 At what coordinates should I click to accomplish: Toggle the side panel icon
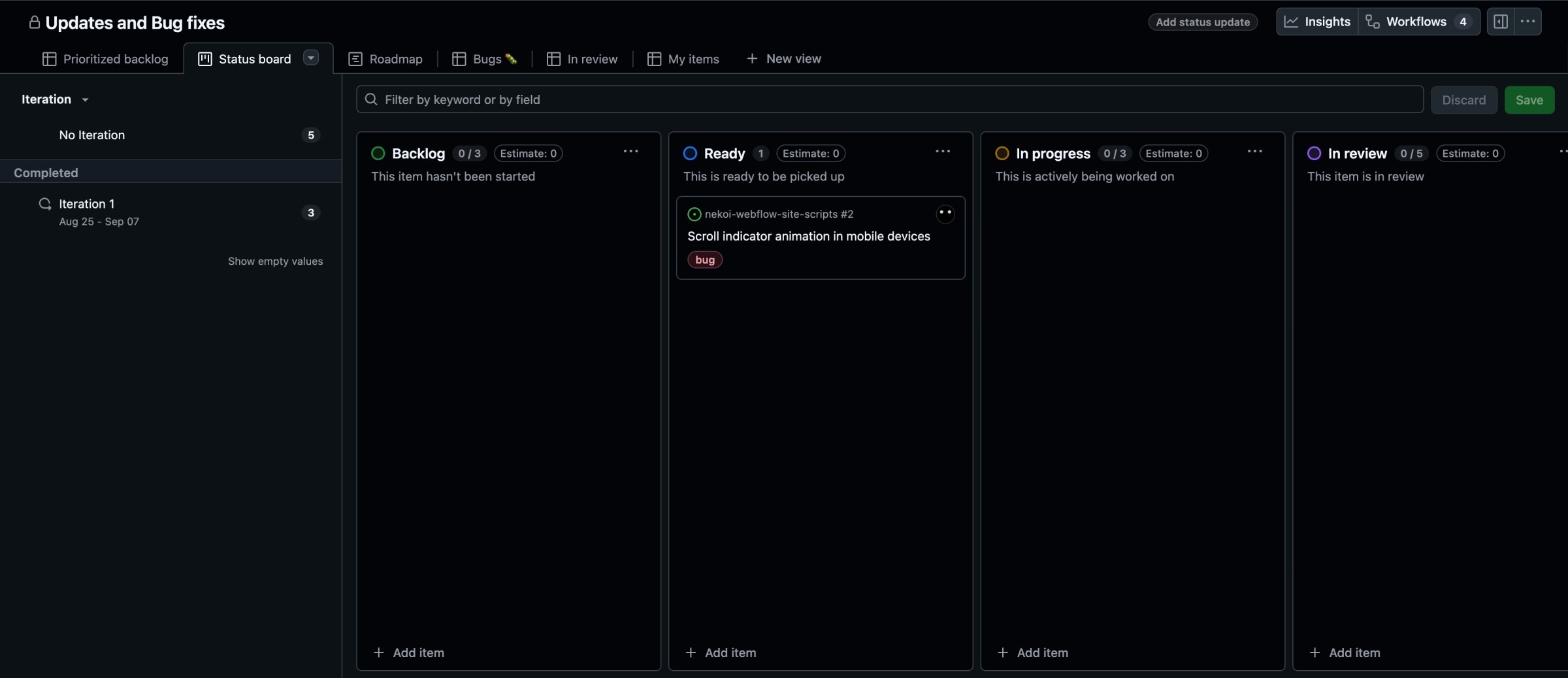point(1501,22)
